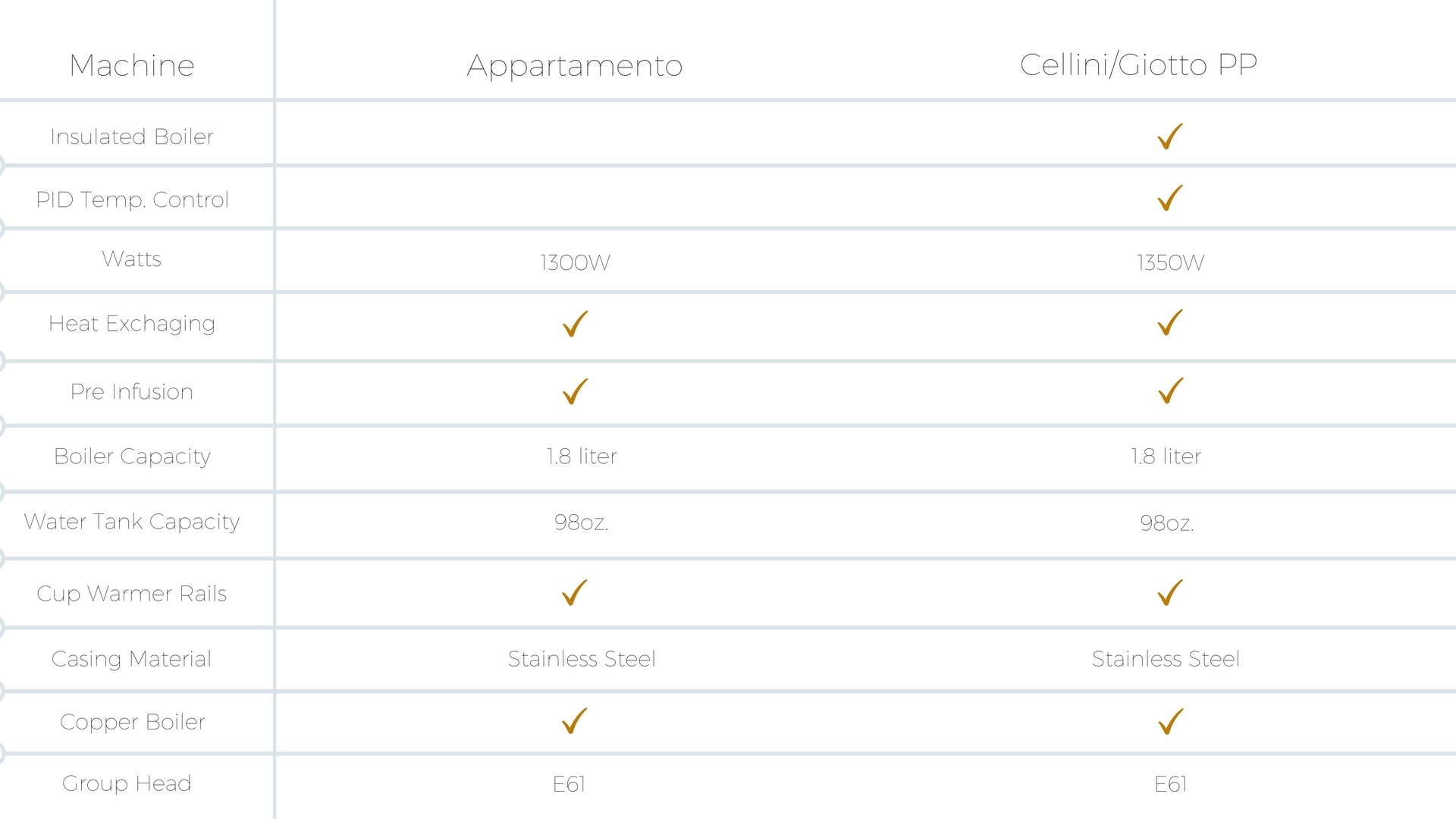
Task: Select the 1300W value under Appartamento
Action: coord(575,262)
